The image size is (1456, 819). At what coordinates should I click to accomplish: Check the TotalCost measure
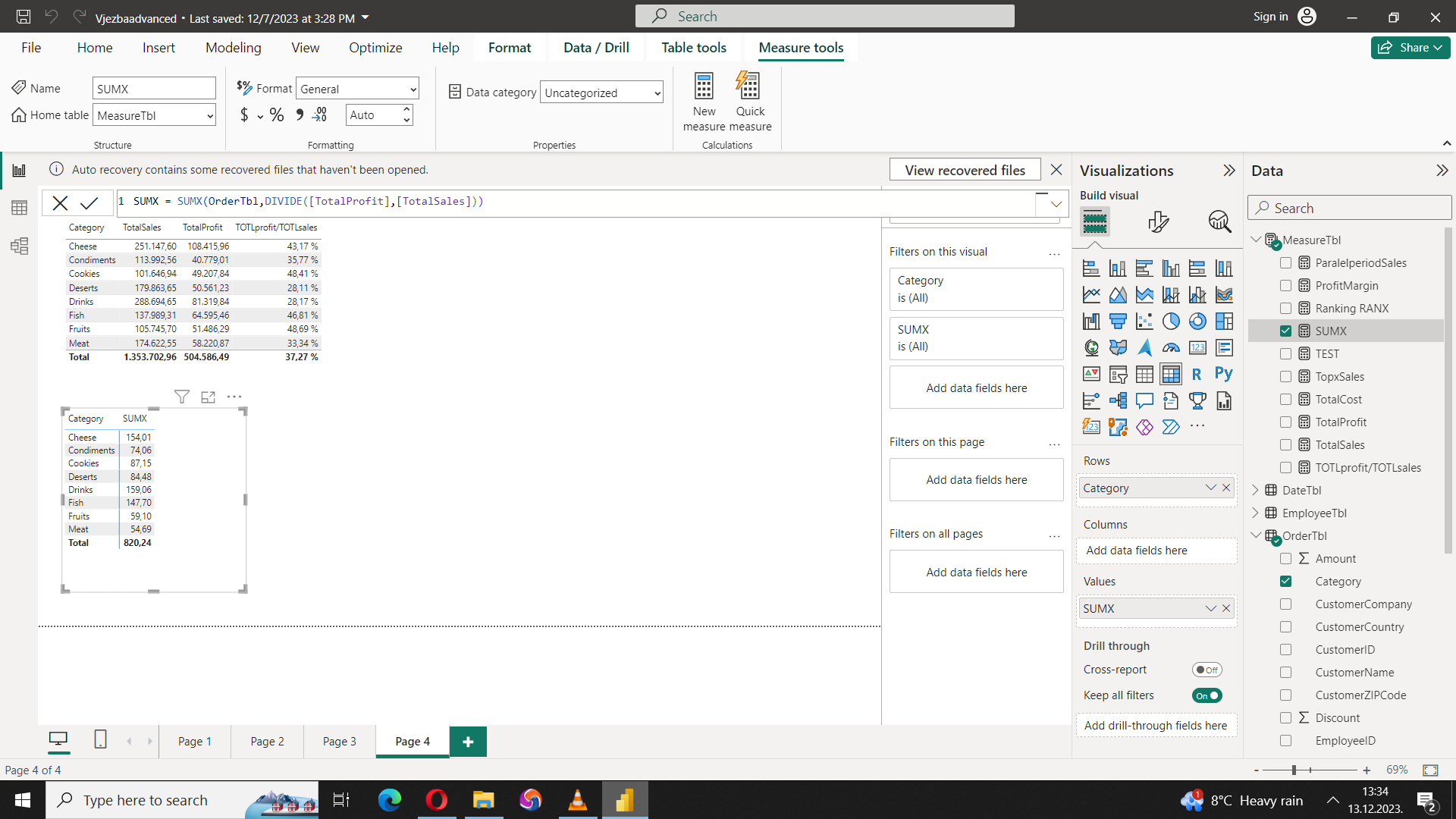point(1285,400)
